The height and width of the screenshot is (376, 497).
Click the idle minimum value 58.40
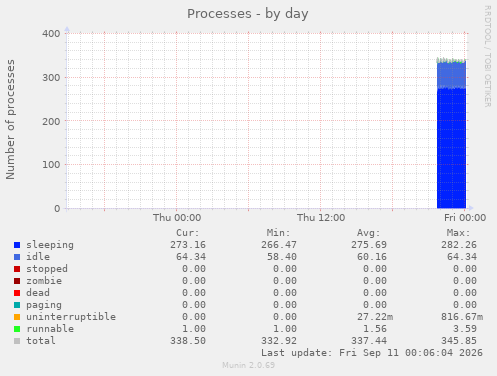(282, 257)
